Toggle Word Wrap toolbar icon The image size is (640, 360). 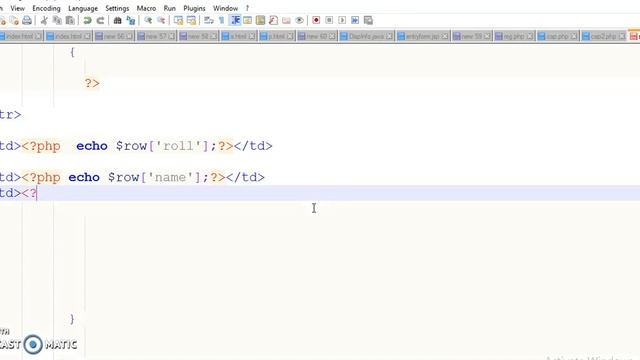[209, 20]
